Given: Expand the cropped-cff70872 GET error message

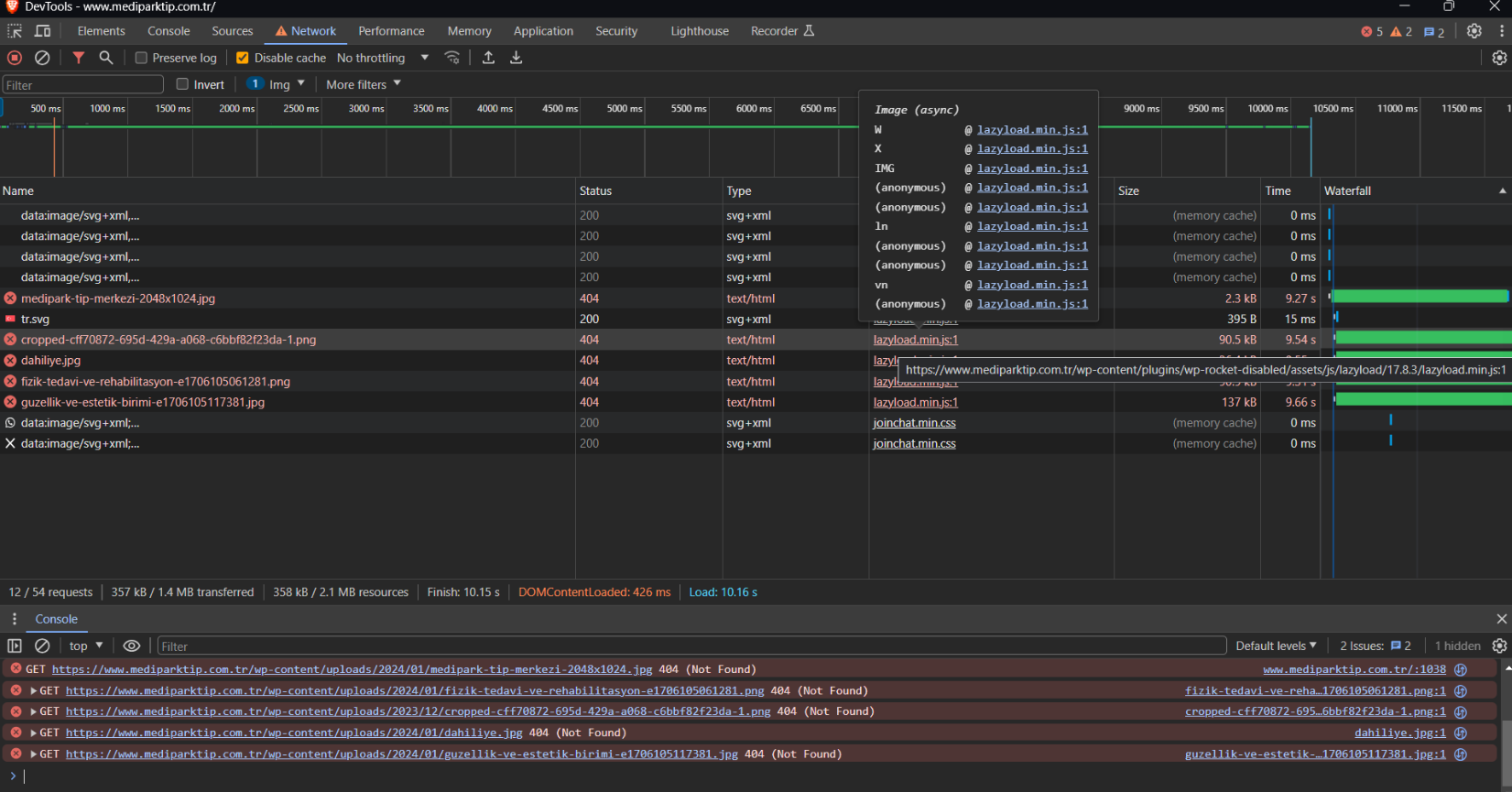Looking at the screenshot, I should [34, 711].
